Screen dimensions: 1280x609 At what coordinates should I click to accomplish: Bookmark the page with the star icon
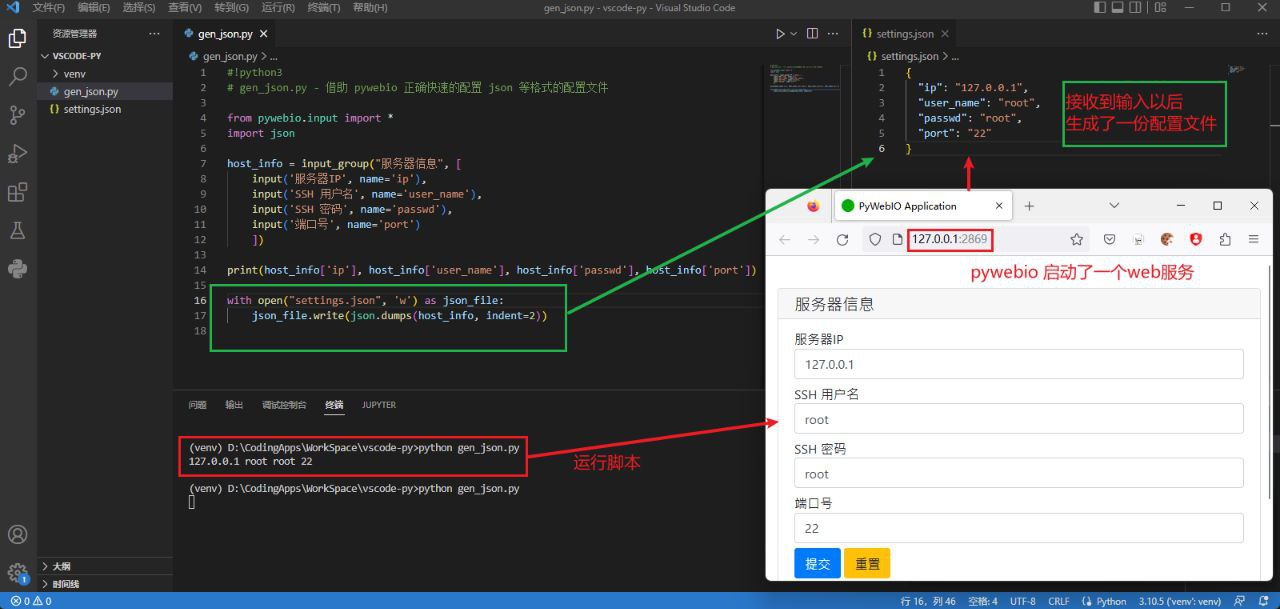[1077, 239]
